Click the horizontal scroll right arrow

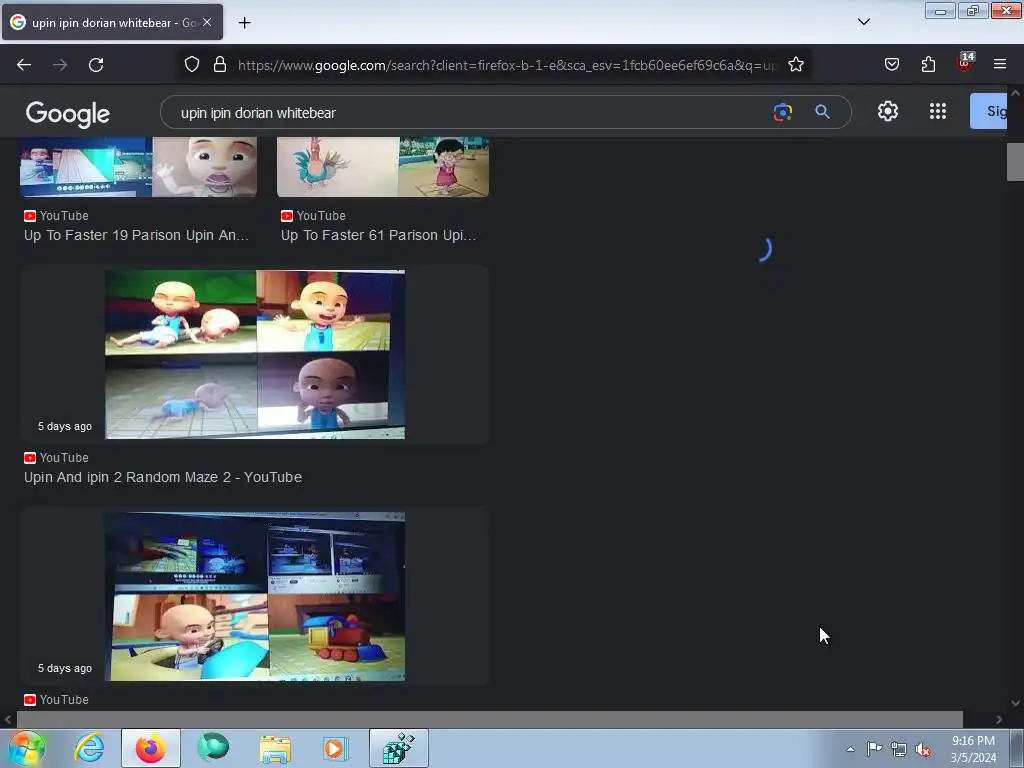999,719
